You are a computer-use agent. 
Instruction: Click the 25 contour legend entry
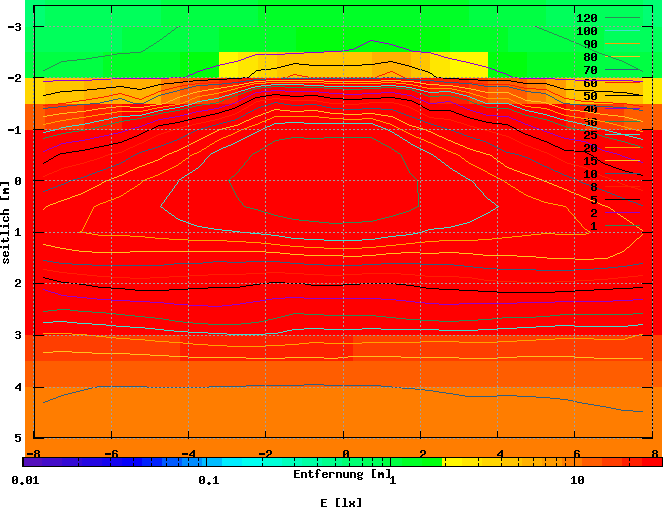tap(590, 135)
